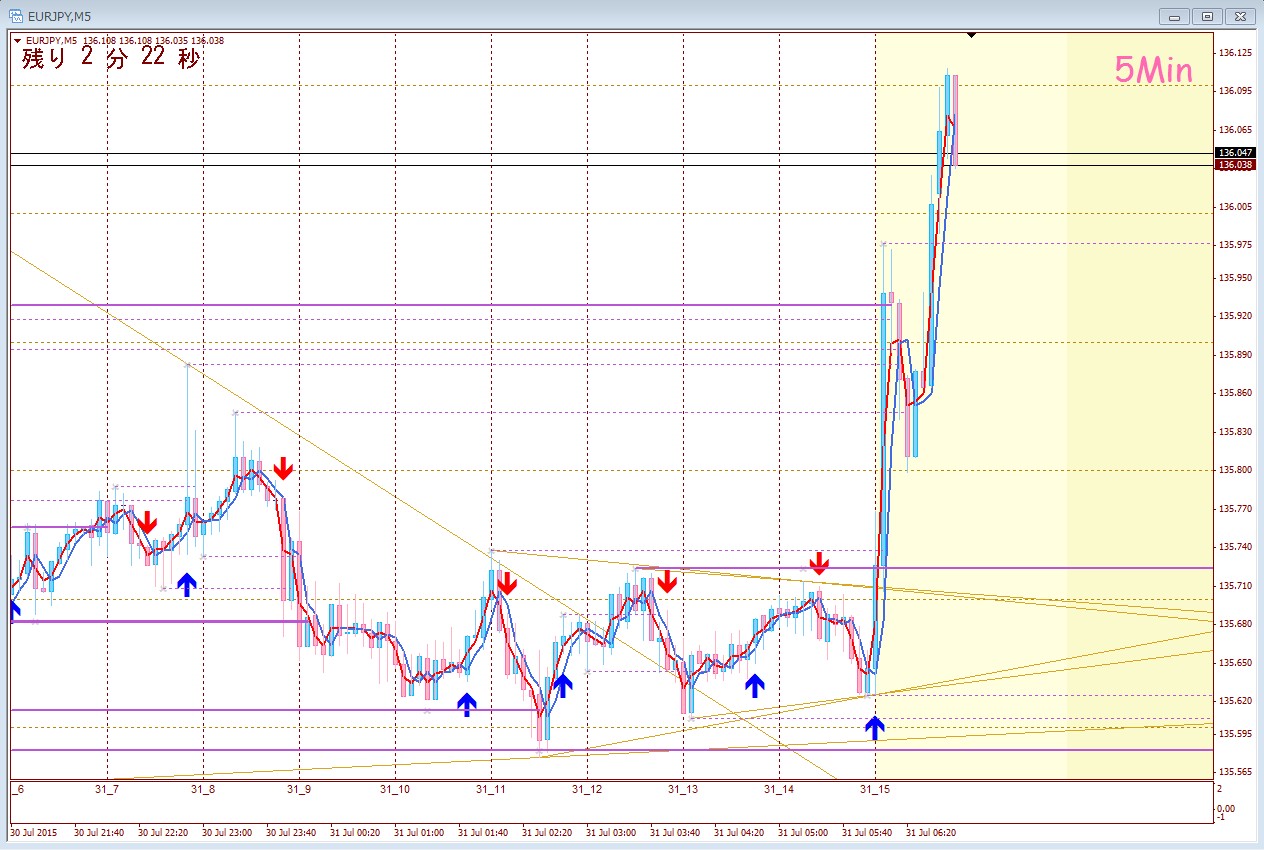Open the one-click trading triangle beside EURJPY,M5
This screenshot has height=850, width=1264.
[x=17, y=41]
